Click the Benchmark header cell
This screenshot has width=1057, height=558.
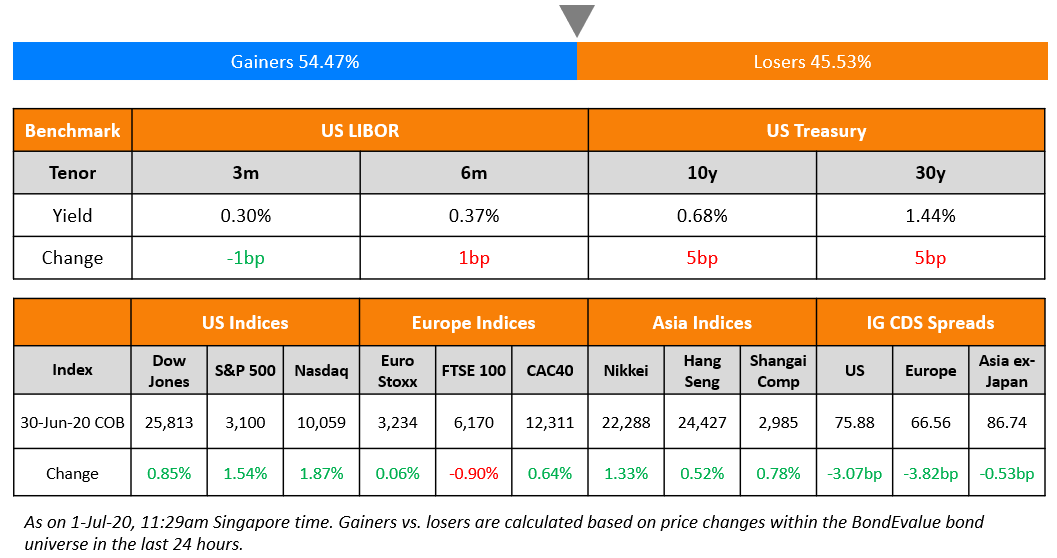click(x=72, y=130)
